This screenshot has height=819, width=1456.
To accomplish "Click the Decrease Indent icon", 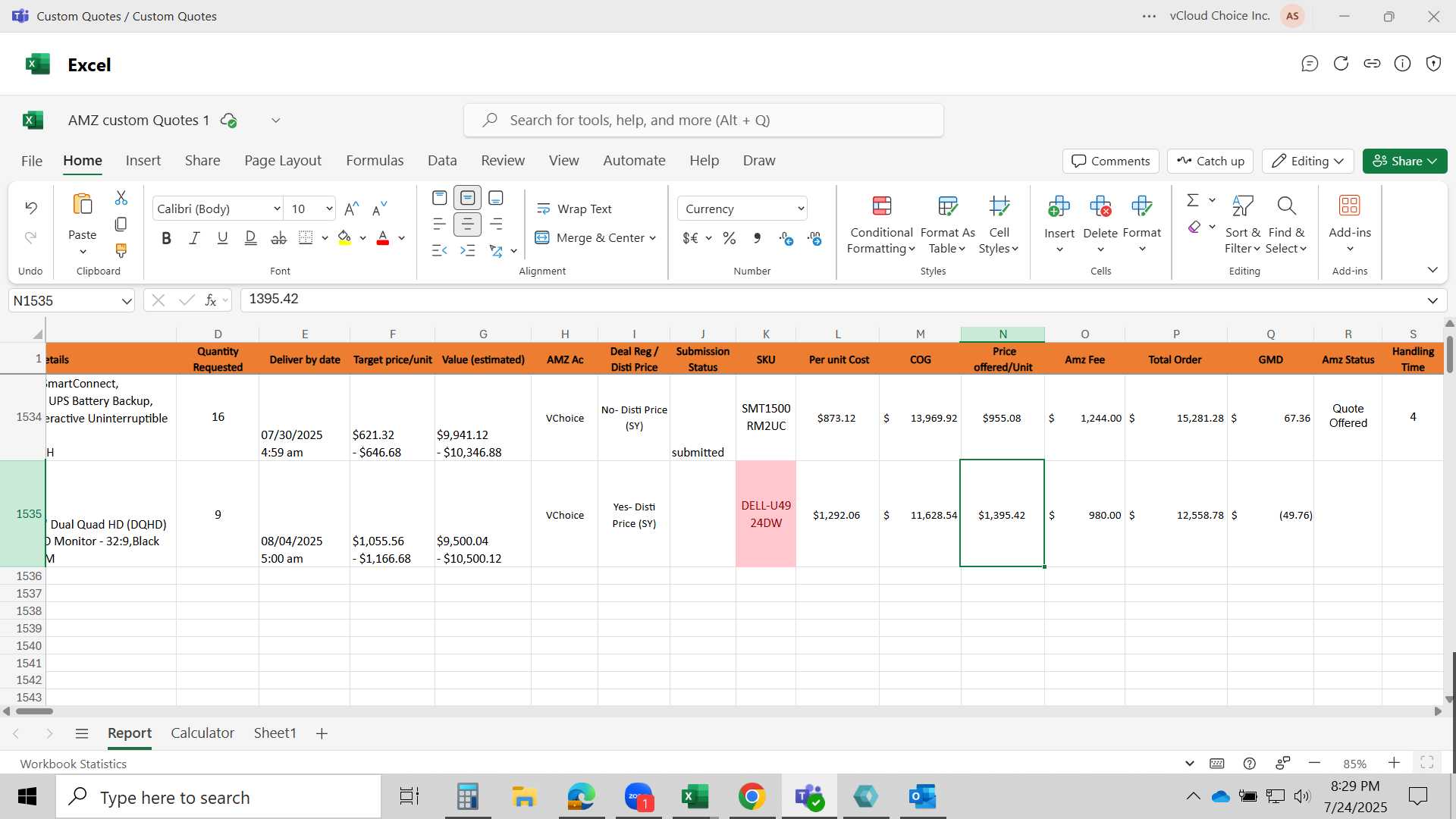I will [440, 250].
